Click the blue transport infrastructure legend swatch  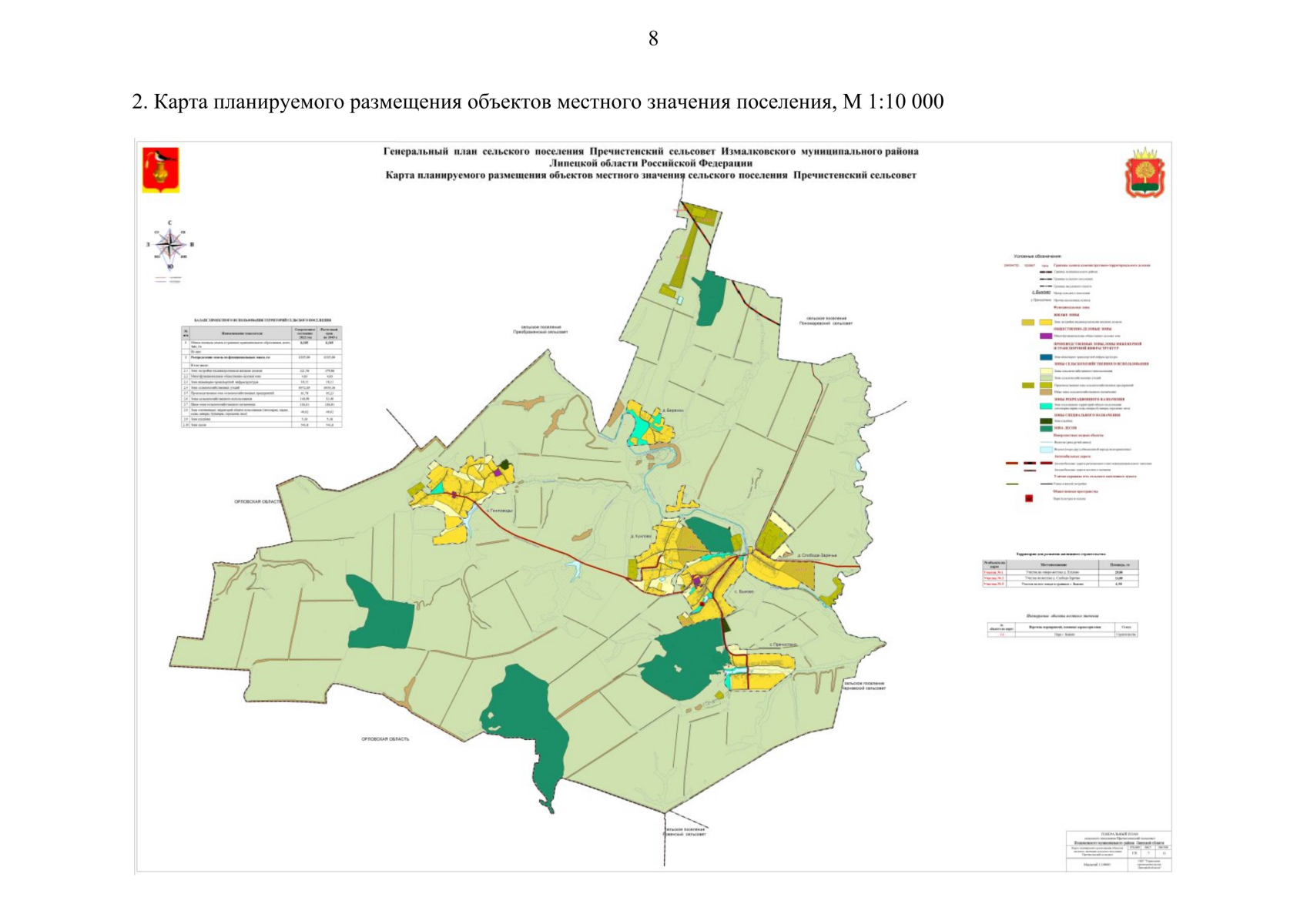point(1045,357)
